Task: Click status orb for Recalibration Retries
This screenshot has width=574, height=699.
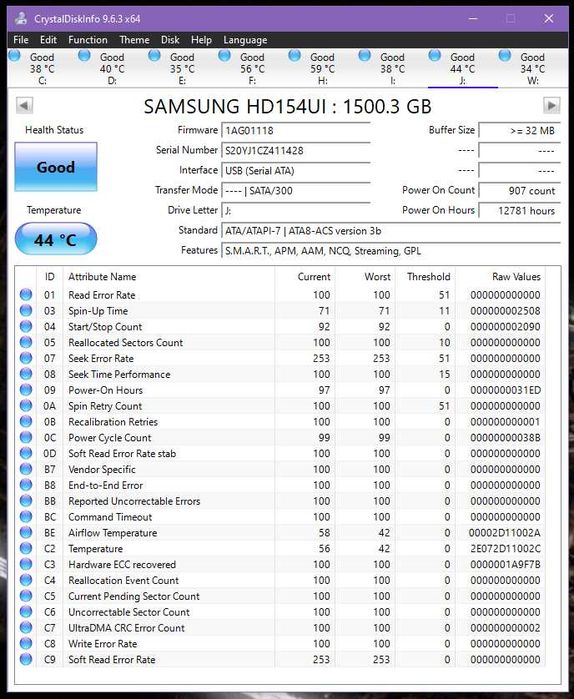Action: point(26,421)
